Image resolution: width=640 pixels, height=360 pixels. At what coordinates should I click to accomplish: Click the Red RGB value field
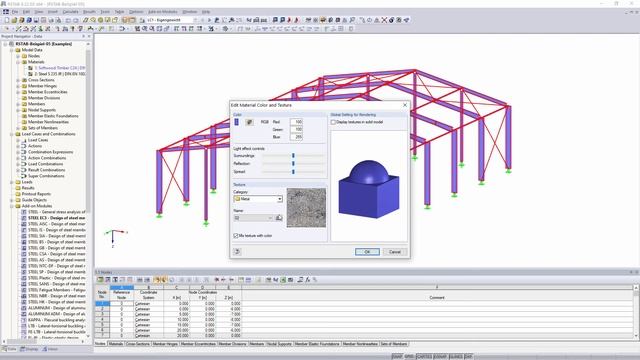tap(296, 122)
